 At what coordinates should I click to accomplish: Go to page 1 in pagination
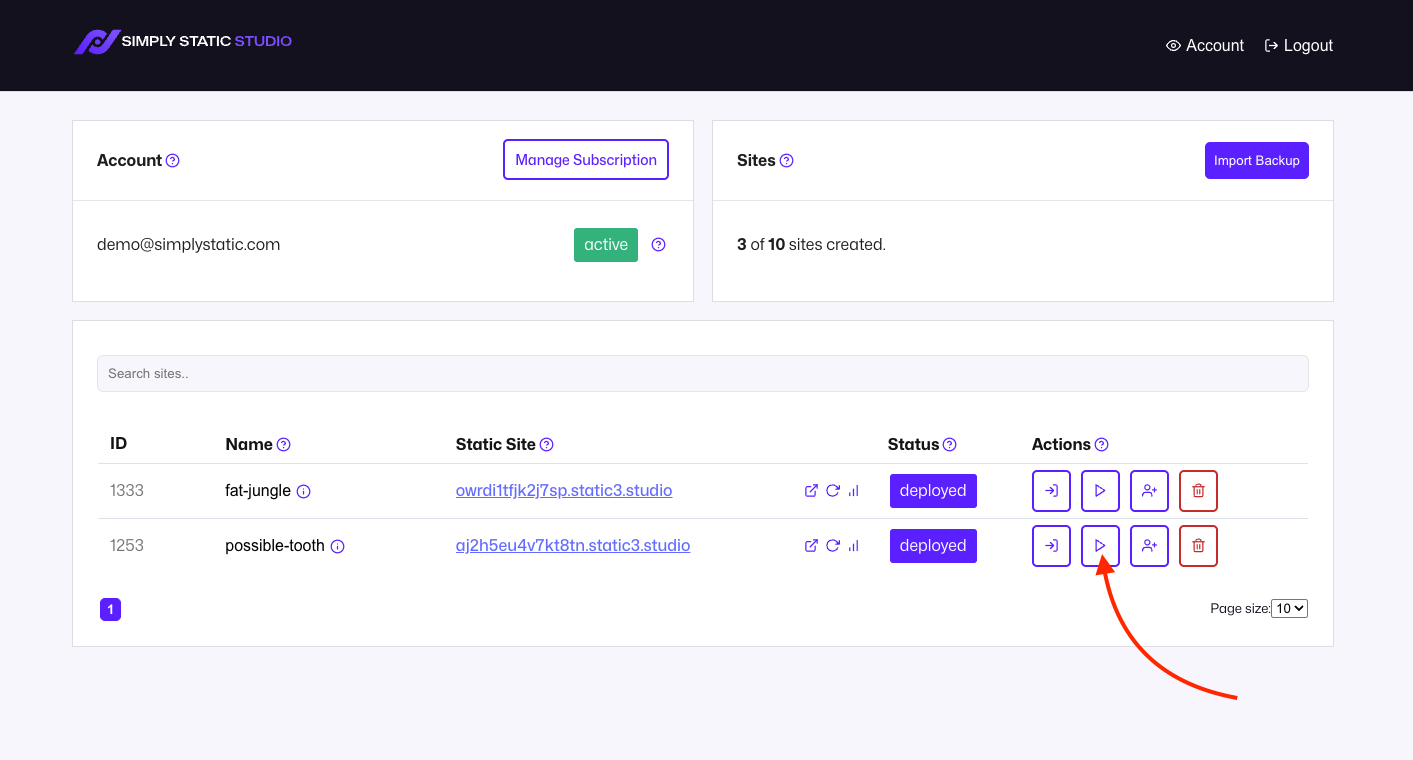coord(110,609)
